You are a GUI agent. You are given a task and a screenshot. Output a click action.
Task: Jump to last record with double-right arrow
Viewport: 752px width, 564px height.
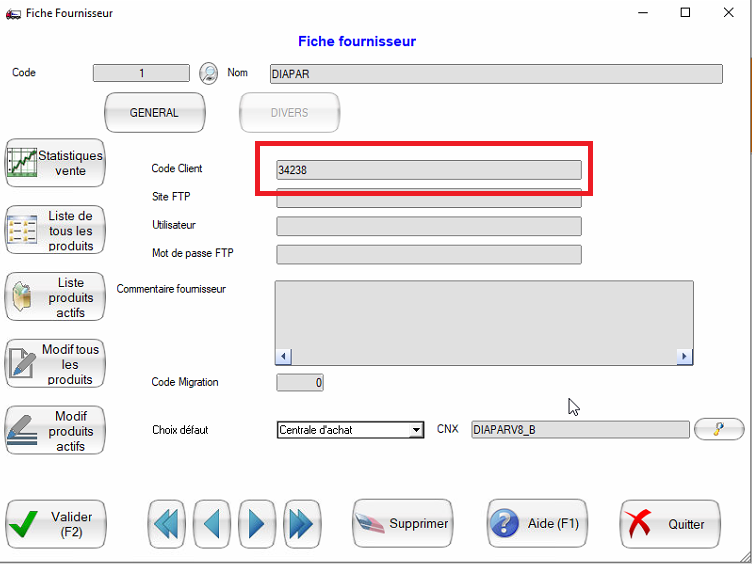(302, 524)
